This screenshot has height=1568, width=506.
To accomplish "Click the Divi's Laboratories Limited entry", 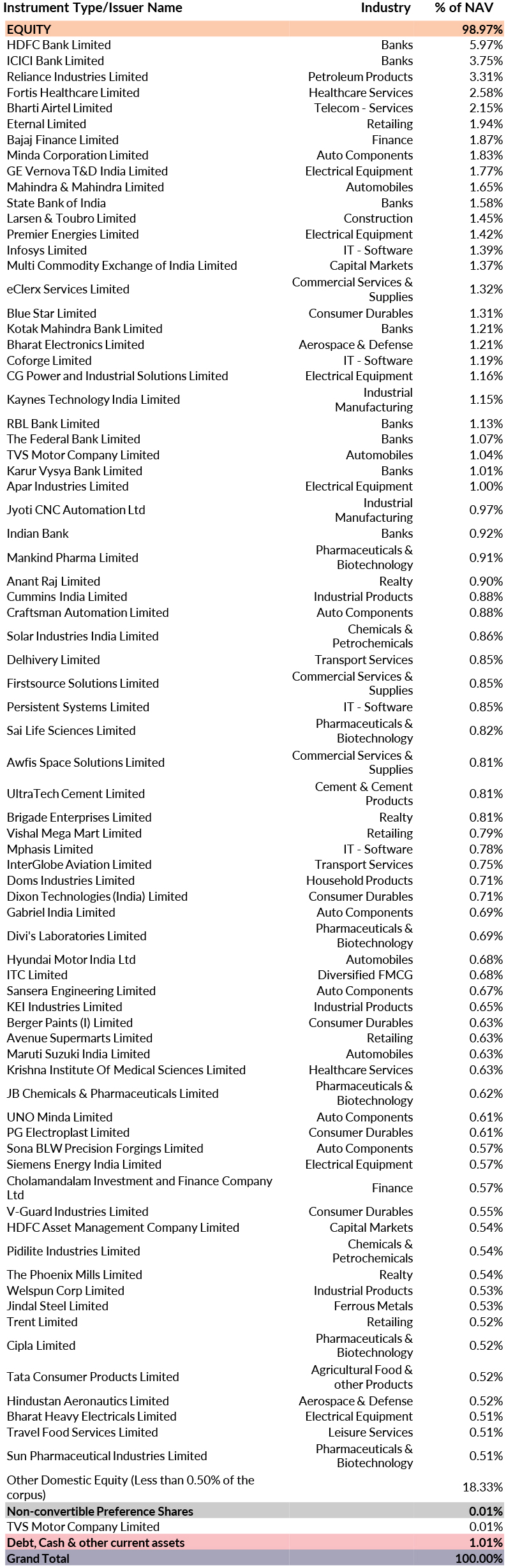I will tap(77, 936).
